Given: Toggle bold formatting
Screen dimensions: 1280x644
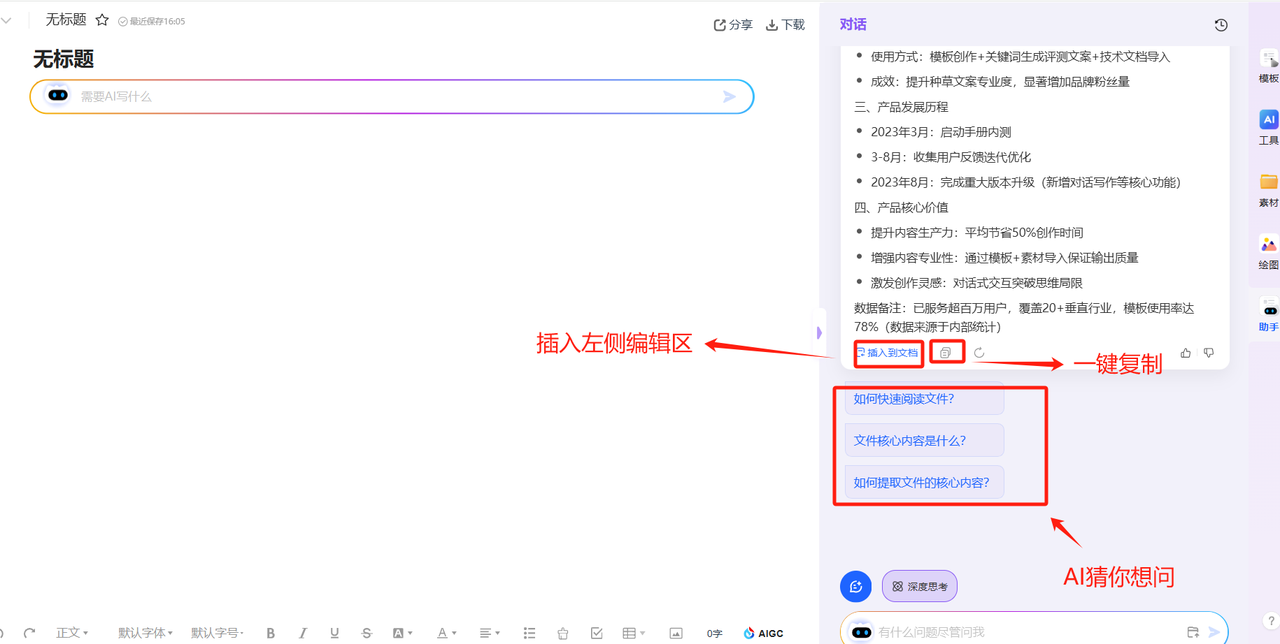Looking at the screenshot, I should [271, 633].
